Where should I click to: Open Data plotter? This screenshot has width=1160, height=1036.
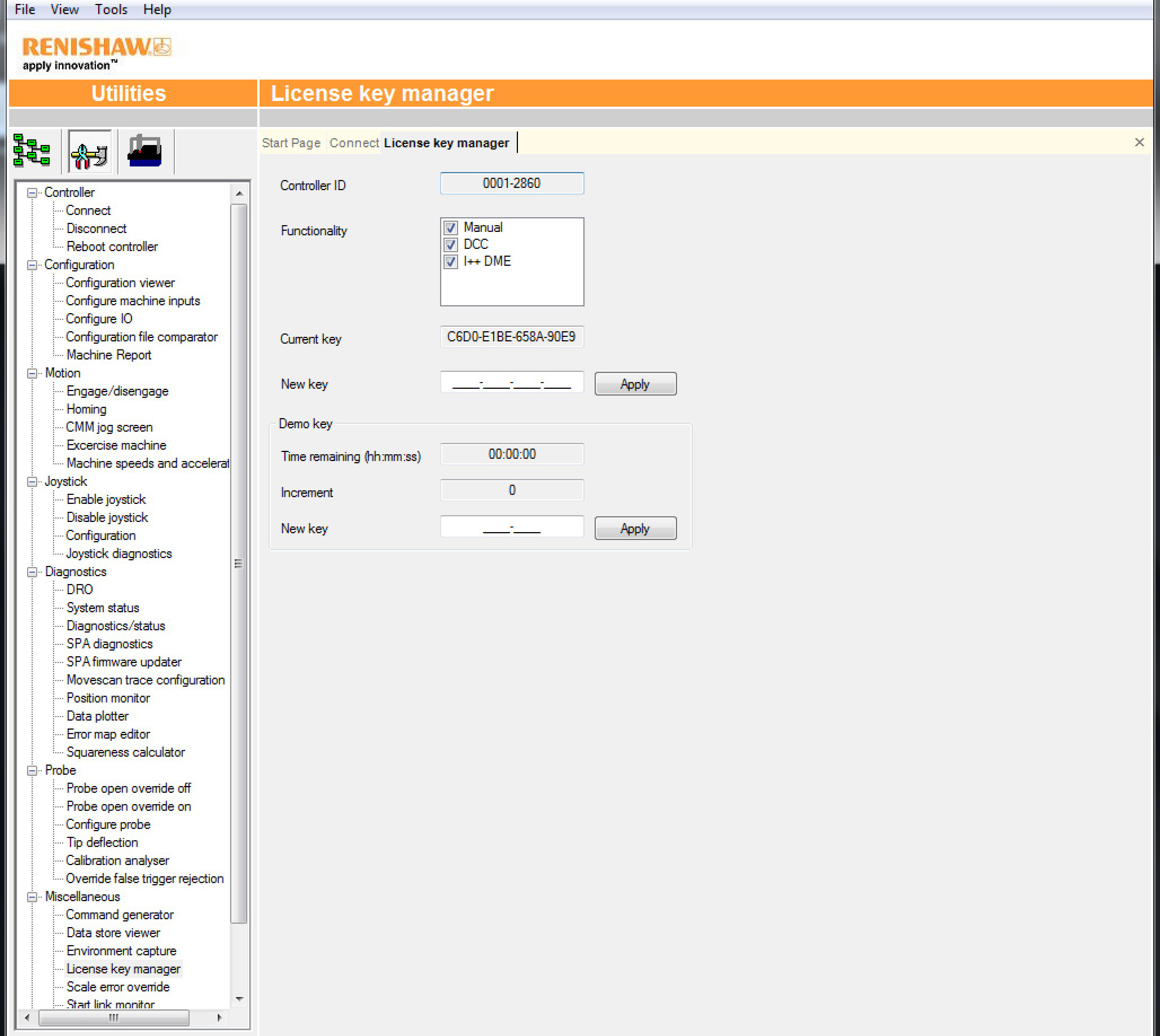[x=98, y=717]
